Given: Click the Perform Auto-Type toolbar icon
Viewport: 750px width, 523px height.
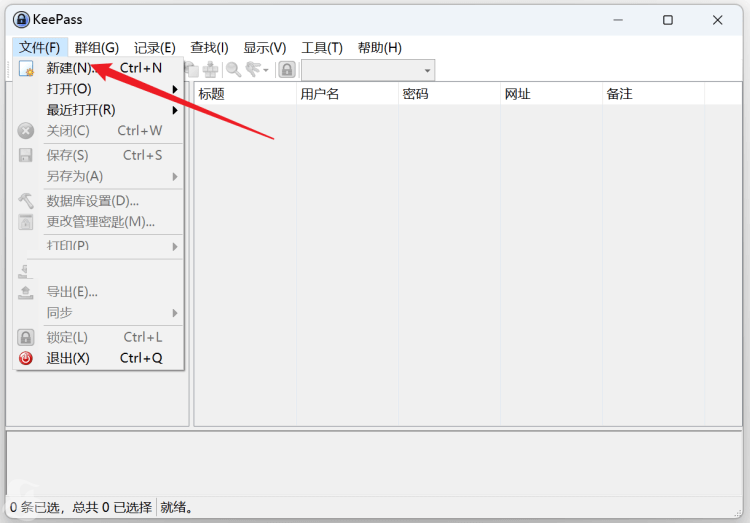Looking at the screenshot, I should point(210,70).
